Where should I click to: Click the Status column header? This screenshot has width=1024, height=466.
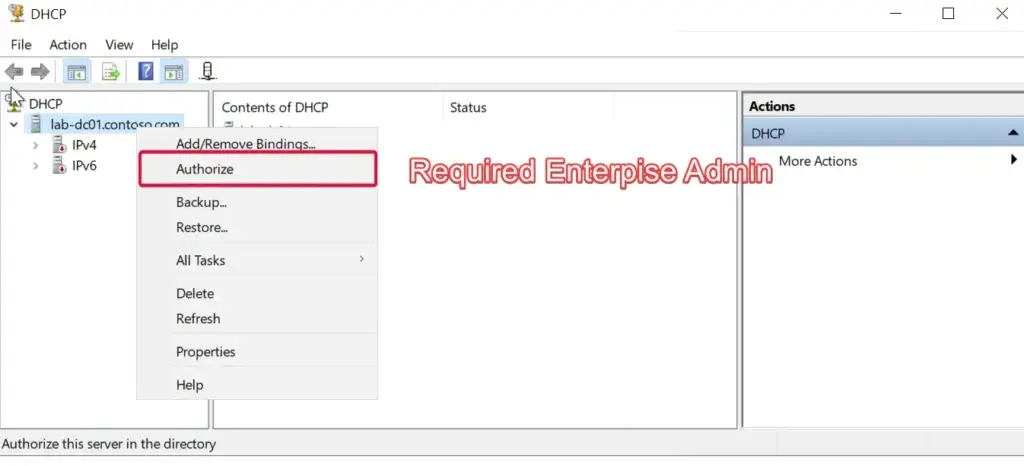pyautogui.click(x=468, y=107)
